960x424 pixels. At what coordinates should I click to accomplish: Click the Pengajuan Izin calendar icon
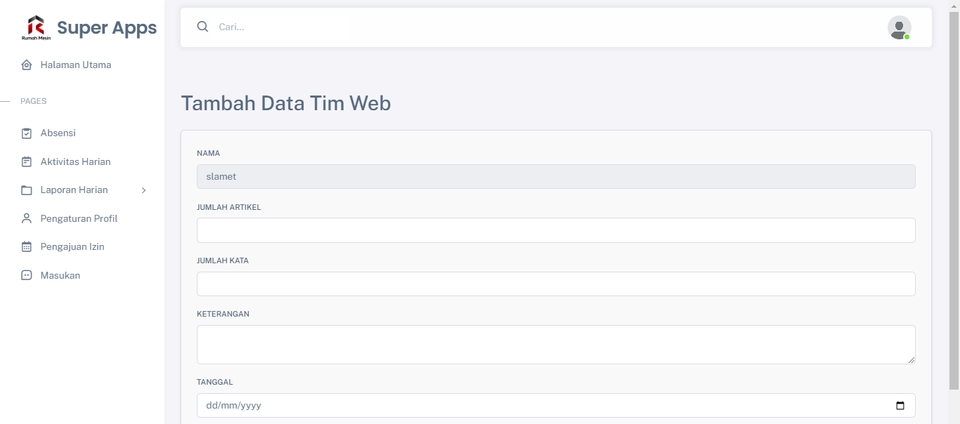pos(27,247)
